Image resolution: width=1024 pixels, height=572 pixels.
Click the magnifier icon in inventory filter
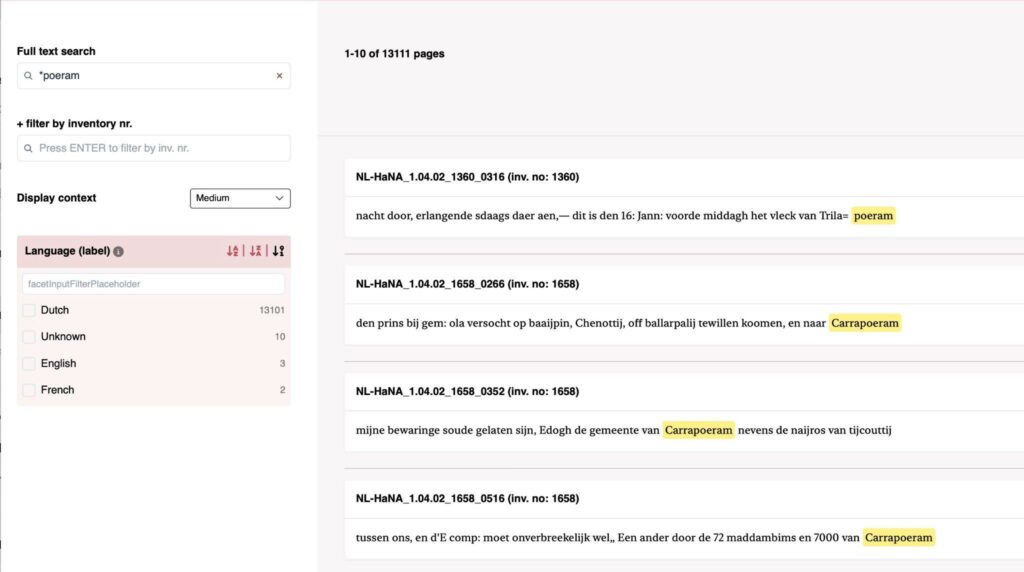[x=29, y=148]
